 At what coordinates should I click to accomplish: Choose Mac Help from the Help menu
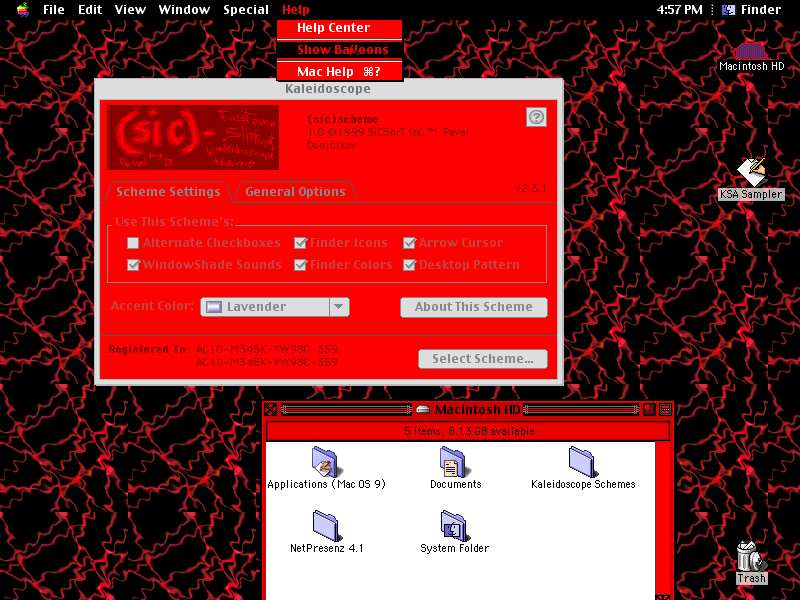(x=339, y=71)
